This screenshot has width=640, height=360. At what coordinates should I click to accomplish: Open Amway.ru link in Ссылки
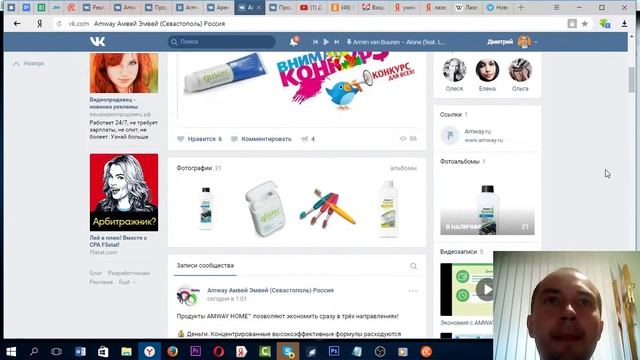478,131
